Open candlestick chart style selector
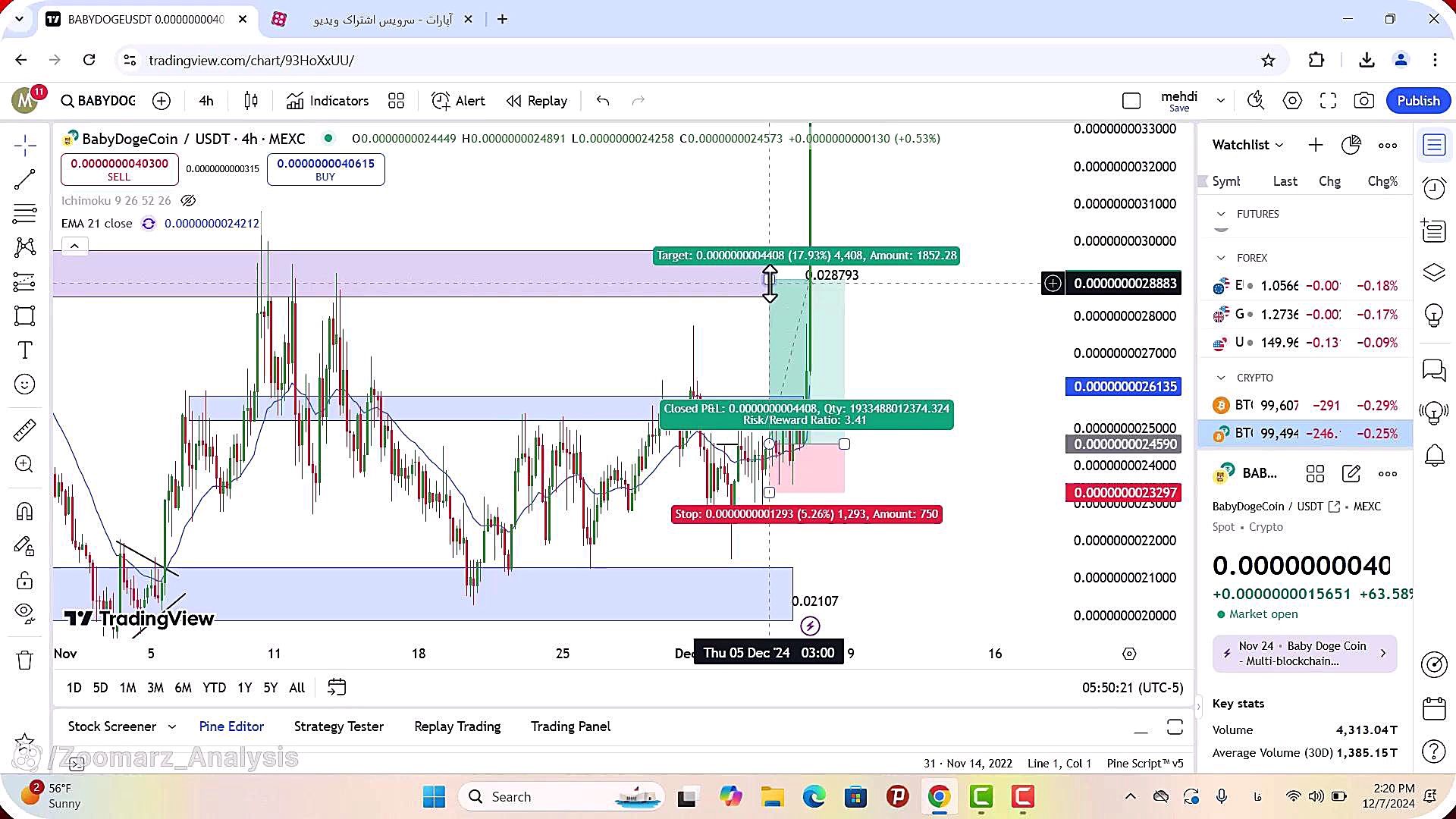The image size is (1456, 819). pyautogui.click(x=251, y=101)
